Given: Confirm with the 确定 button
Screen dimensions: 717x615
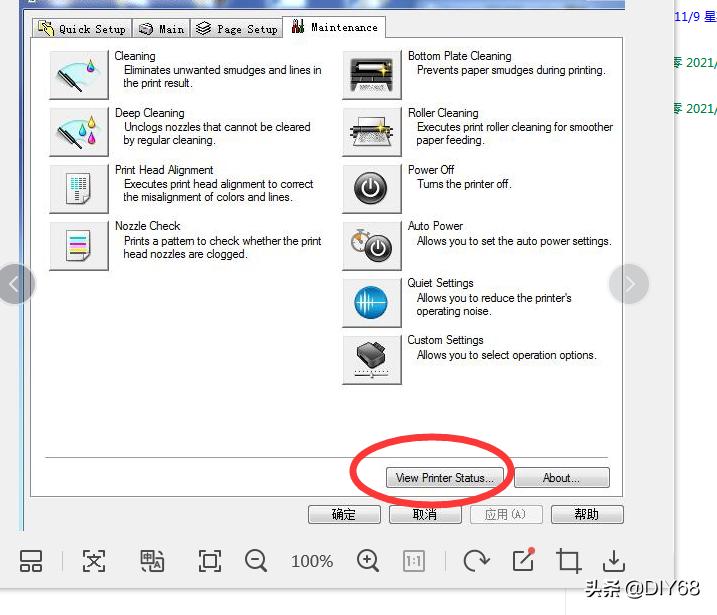Looking at the screenshot, I should (344, 514).
